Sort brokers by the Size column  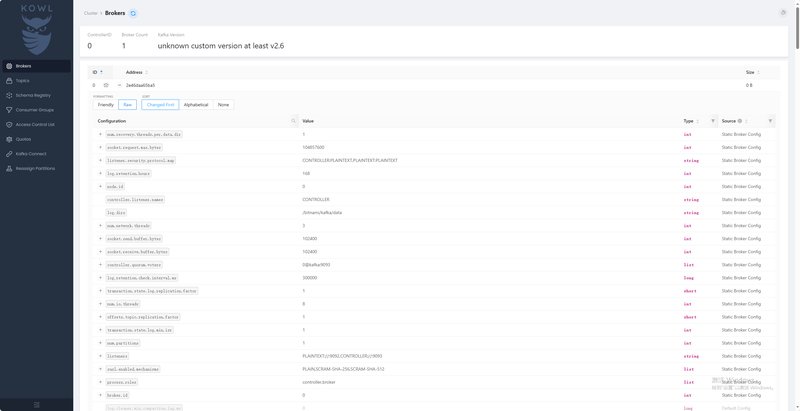point(750,72)
